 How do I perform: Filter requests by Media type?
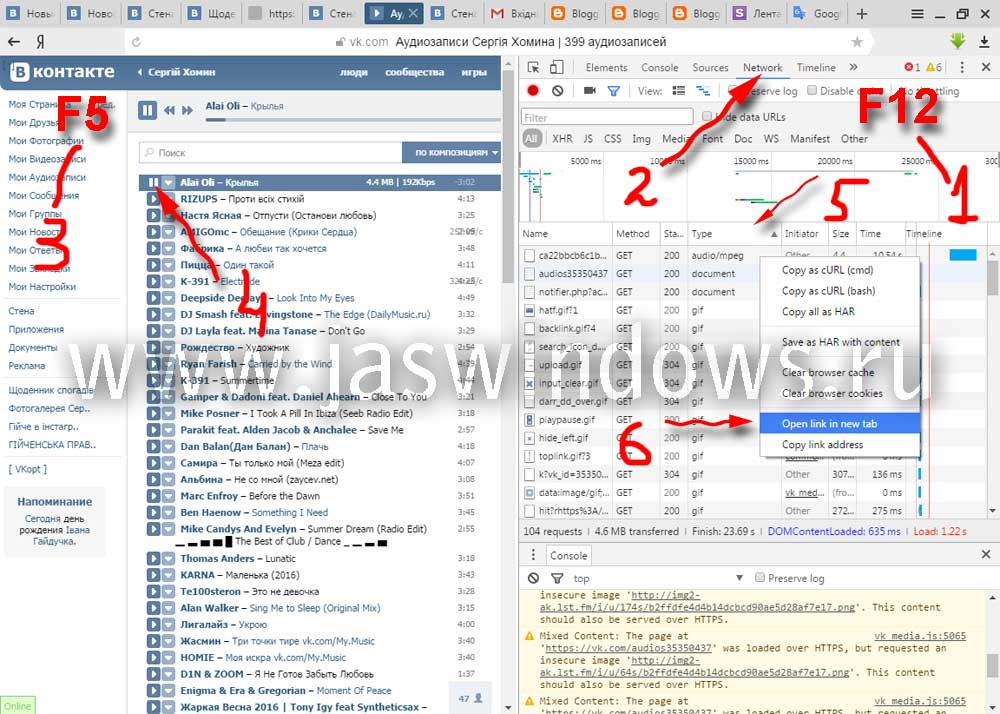(677, 138)
